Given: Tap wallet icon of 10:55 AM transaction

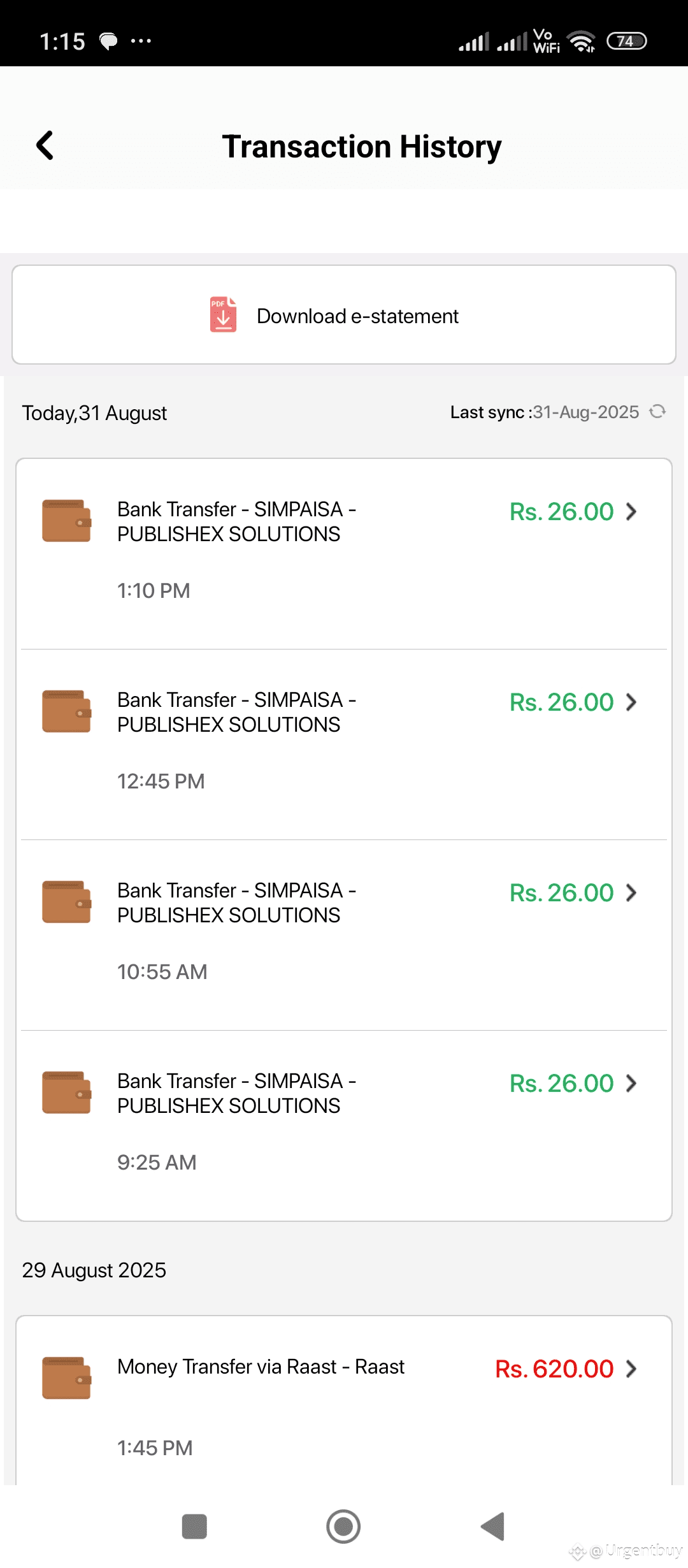Looking at the screenshot, I should (66, 902).
